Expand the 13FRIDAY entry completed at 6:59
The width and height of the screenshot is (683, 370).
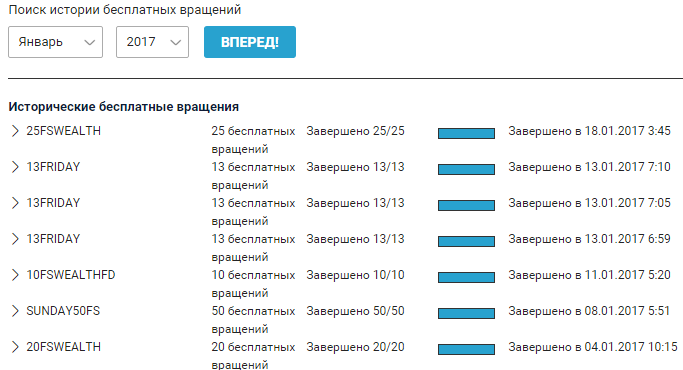point(15,239)
